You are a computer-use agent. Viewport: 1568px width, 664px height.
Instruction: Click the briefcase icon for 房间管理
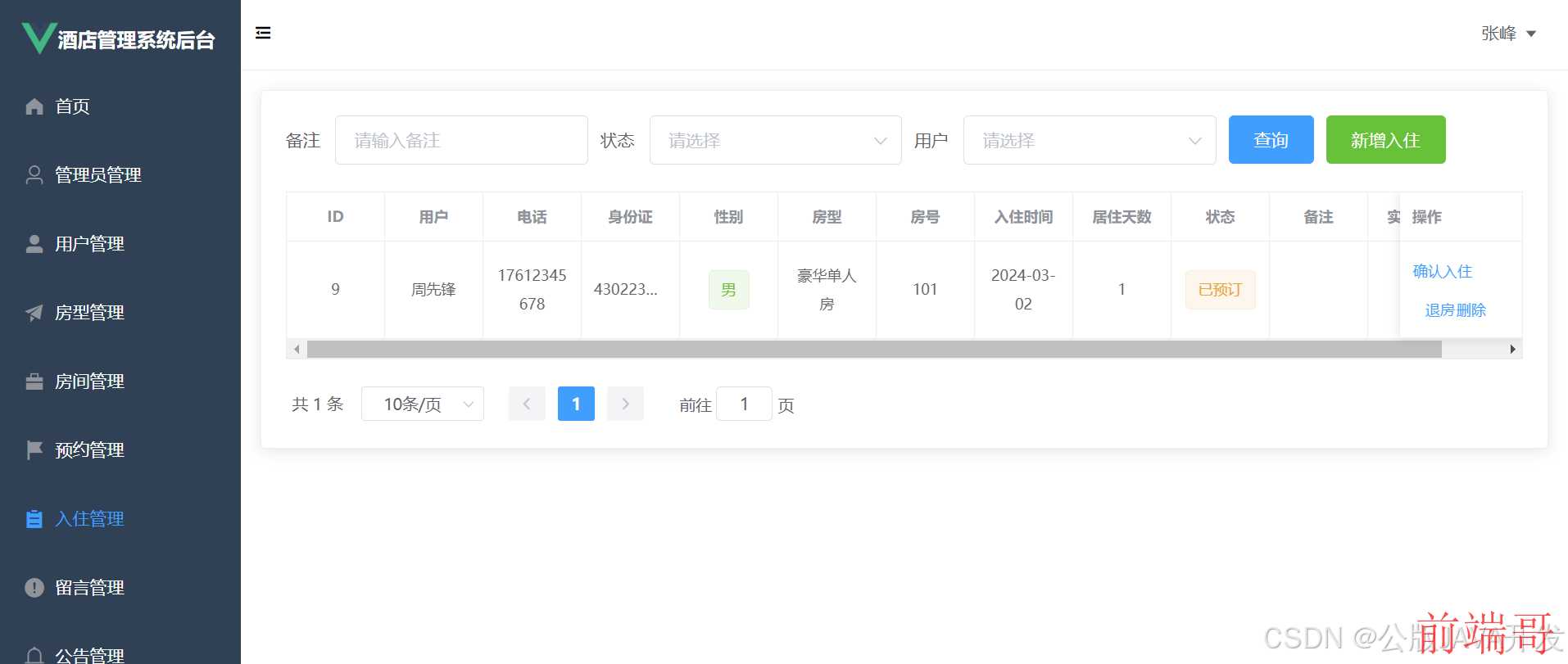34,382
